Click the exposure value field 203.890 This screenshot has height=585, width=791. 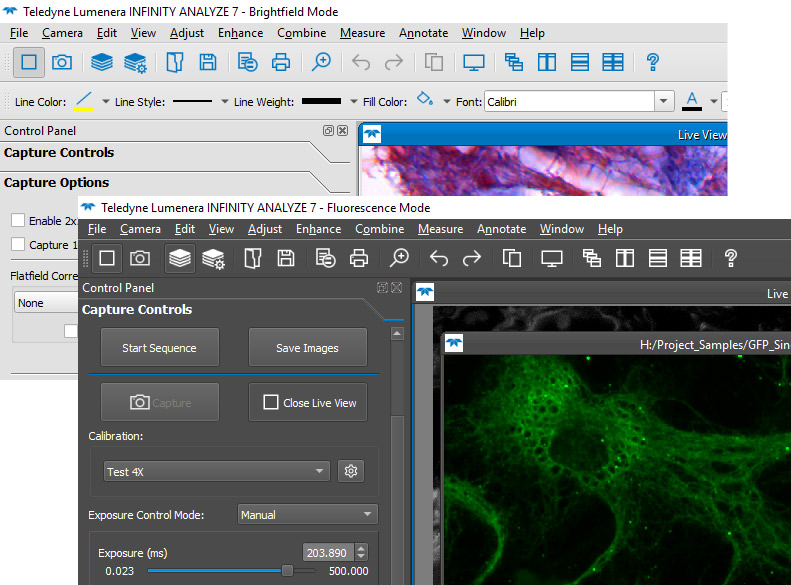tap(328, 553)
